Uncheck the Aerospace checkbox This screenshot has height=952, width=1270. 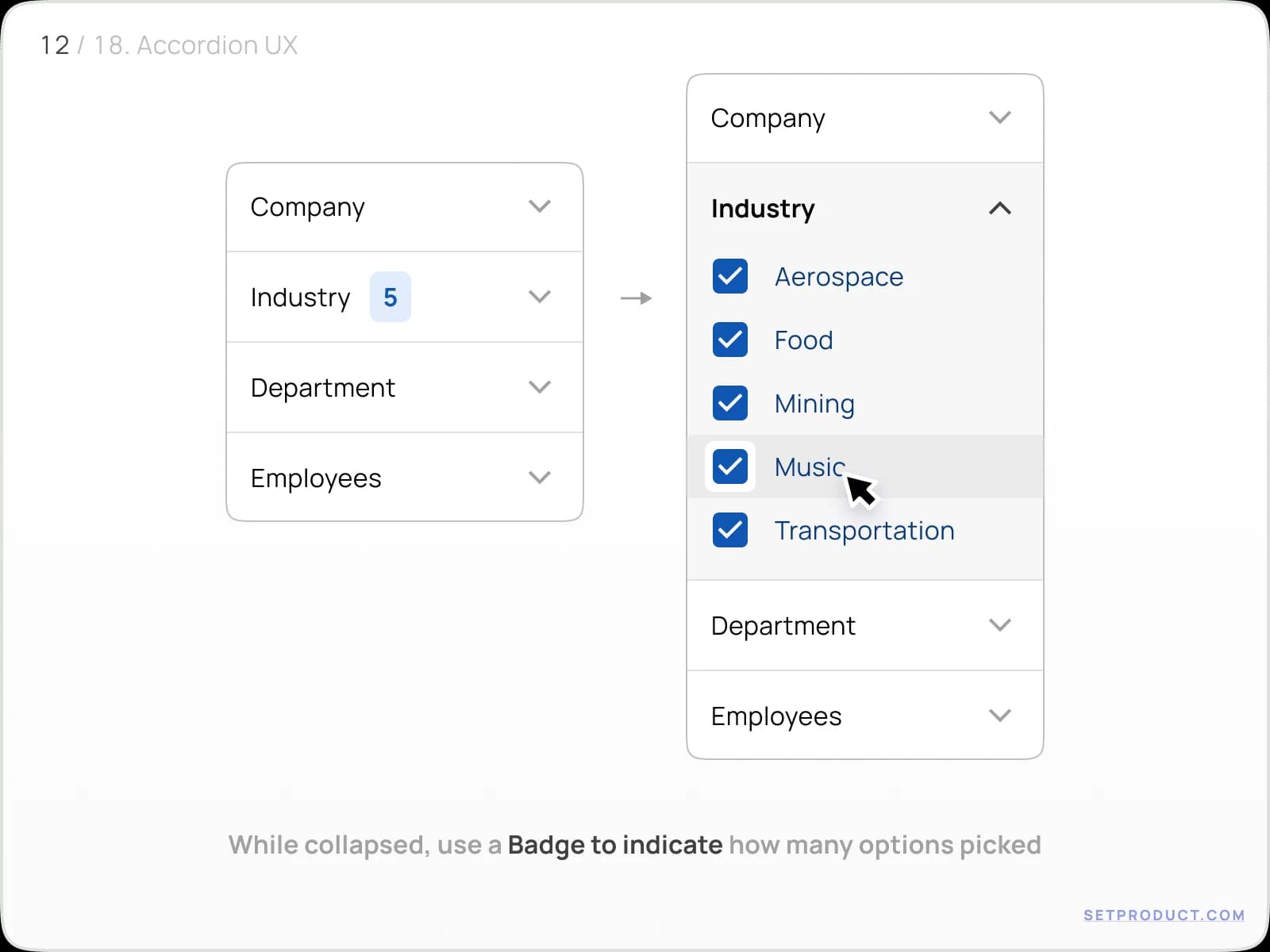729,276
